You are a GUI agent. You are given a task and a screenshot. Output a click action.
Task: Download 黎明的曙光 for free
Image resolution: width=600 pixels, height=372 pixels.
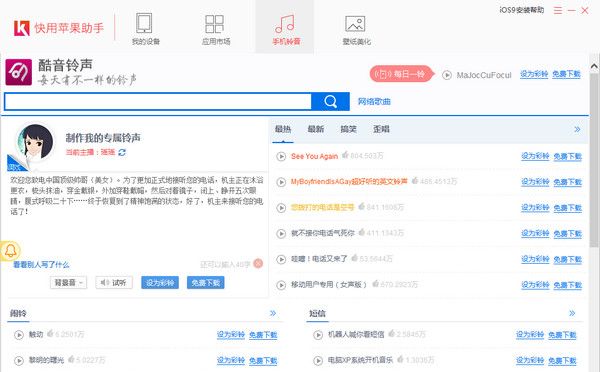coord(263,361)
